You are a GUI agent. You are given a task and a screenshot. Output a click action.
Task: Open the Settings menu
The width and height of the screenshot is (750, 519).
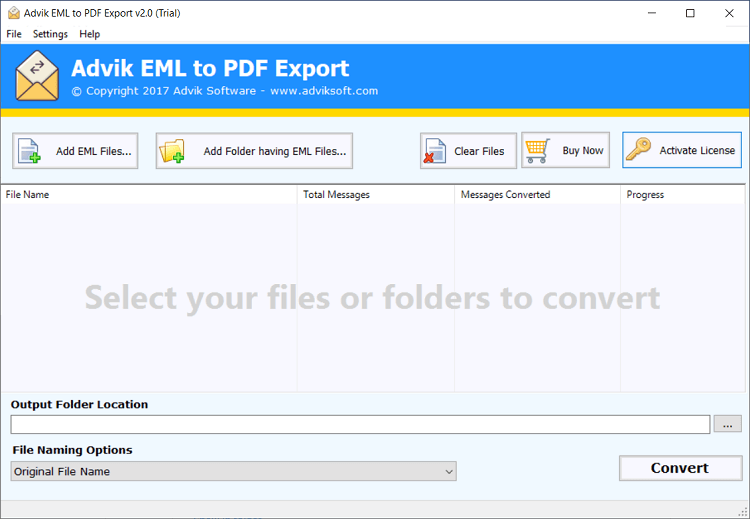tap(50, 34)
